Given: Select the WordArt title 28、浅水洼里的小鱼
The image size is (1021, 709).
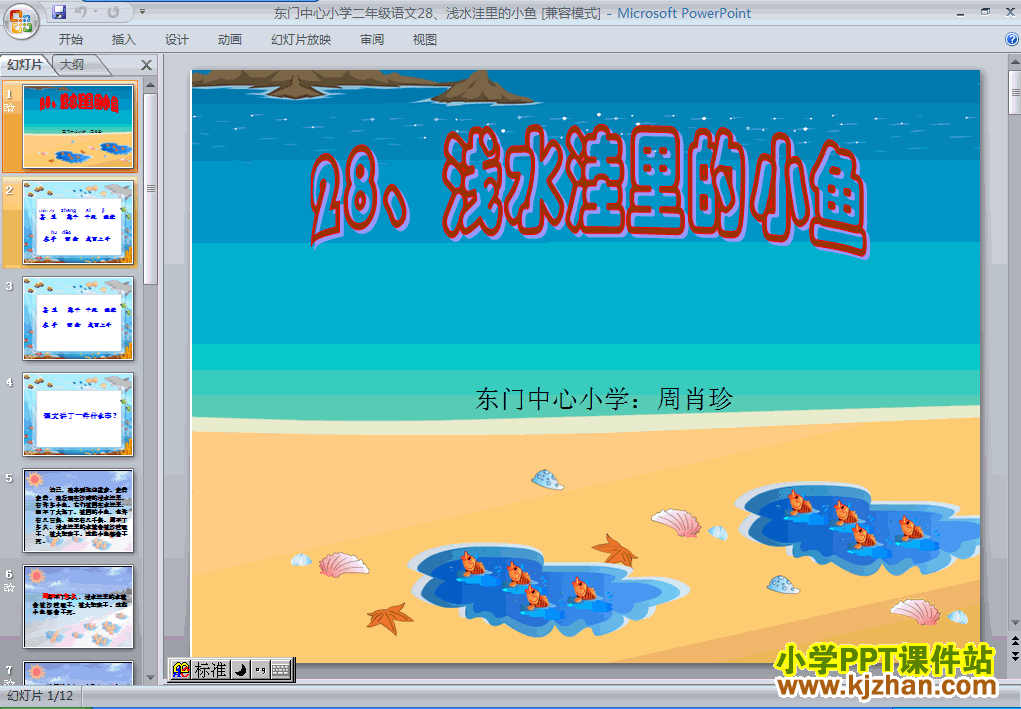Looking at the screenshot, I should pos(589,189).
